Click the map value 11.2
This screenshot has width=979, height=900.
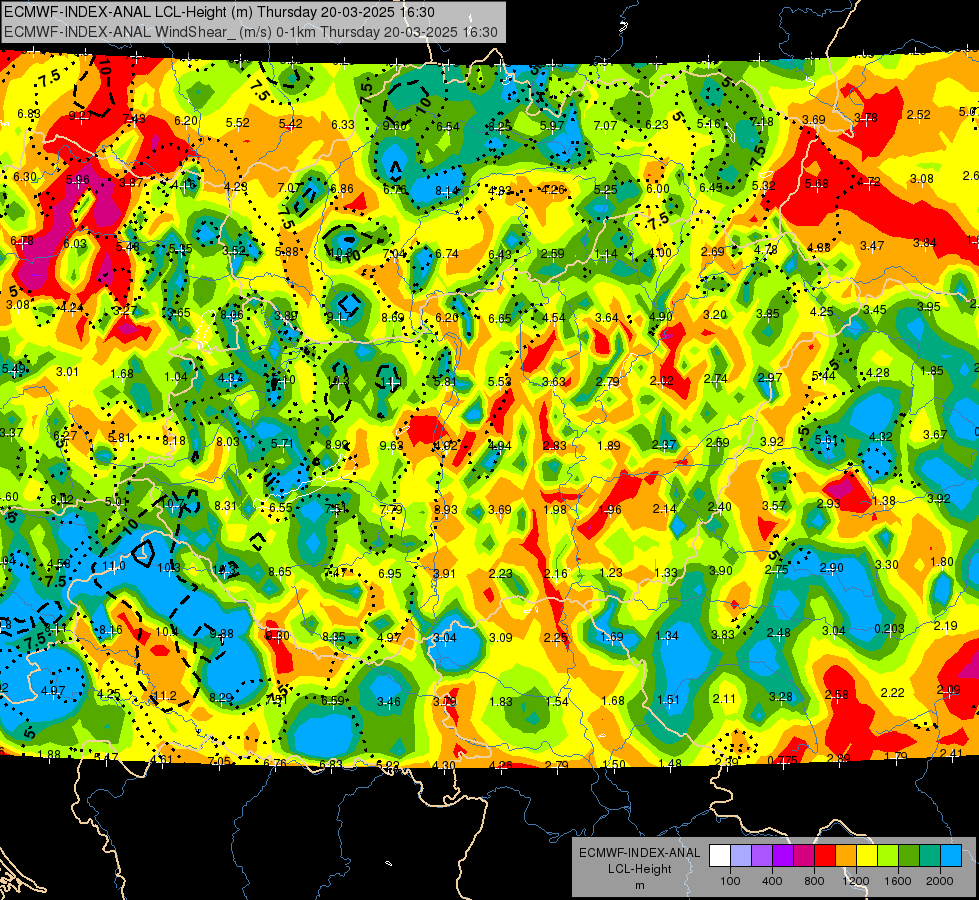coord(165,695)
